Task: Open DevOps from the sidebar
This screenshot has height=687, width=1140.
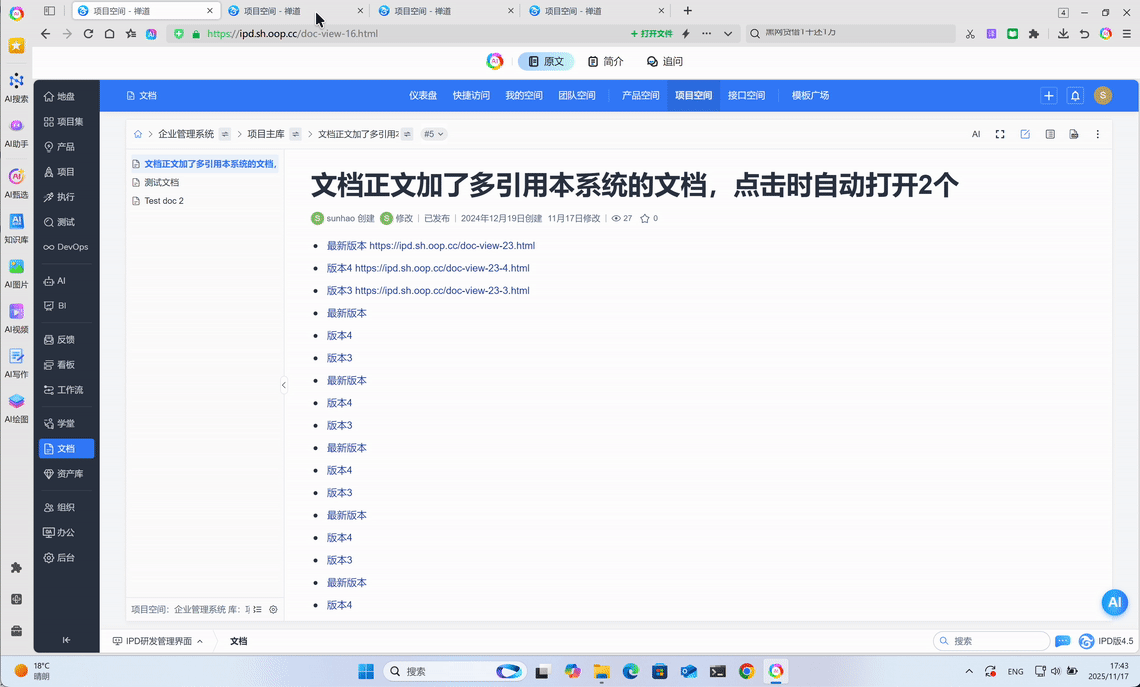Action: (64, 247)
